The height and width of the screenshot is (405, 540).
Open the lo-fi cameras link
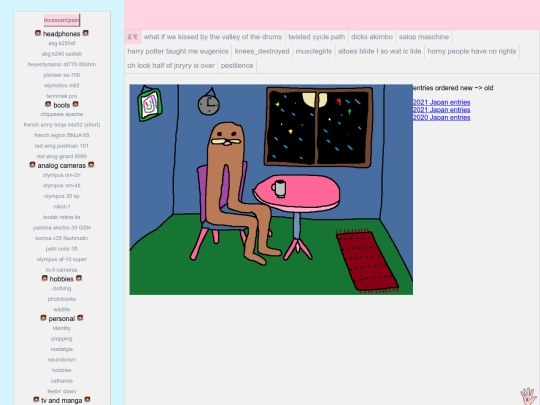(x=62, y=270)
